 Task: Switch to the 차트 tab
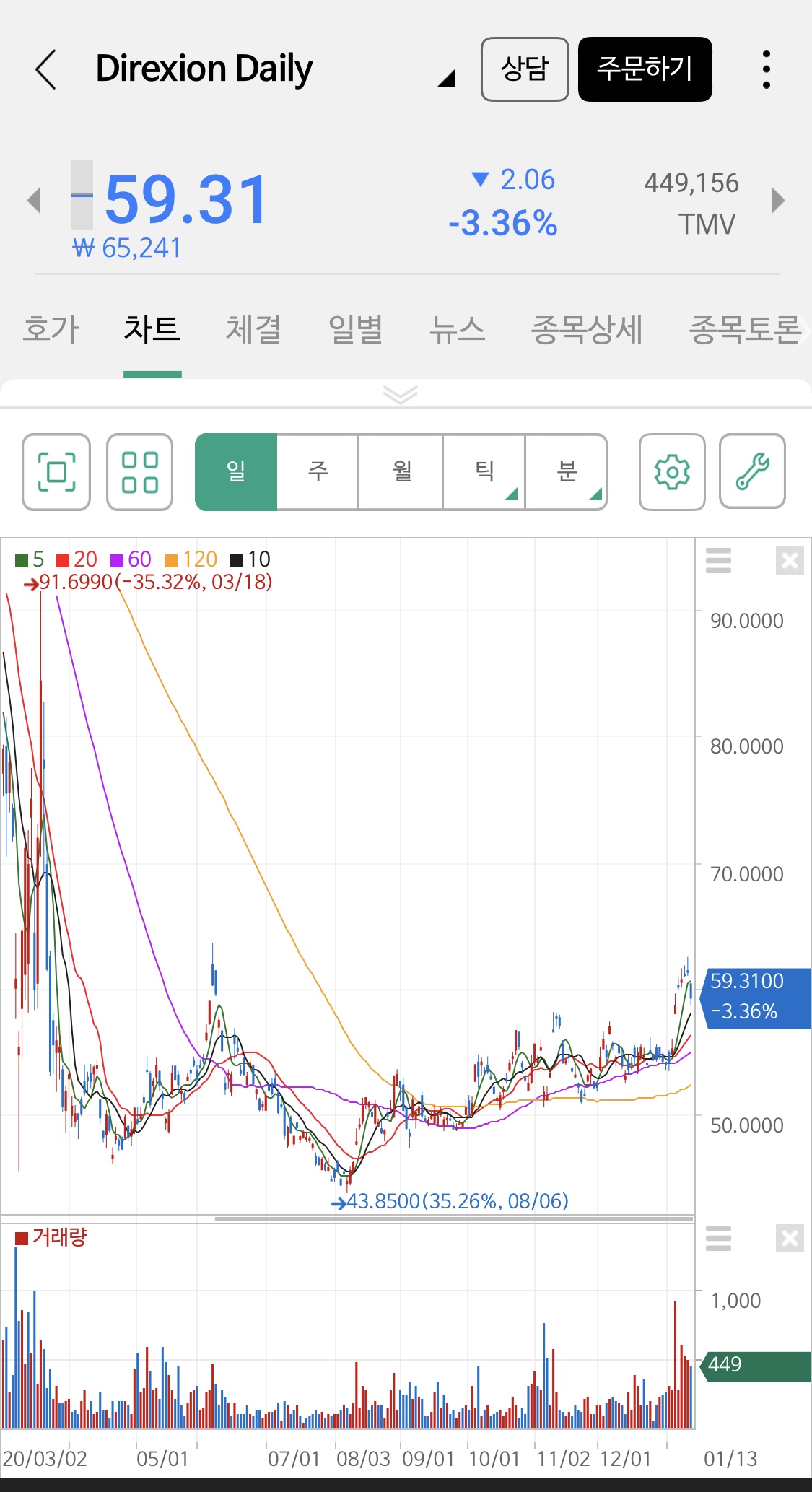152,330
